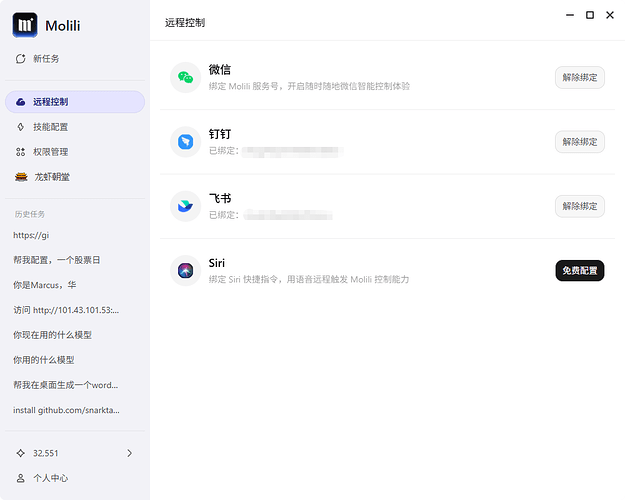Click the Siri 免费配置 button
Image resolution: width=625 pixels, height=500 pixels.
pos(580,270)
